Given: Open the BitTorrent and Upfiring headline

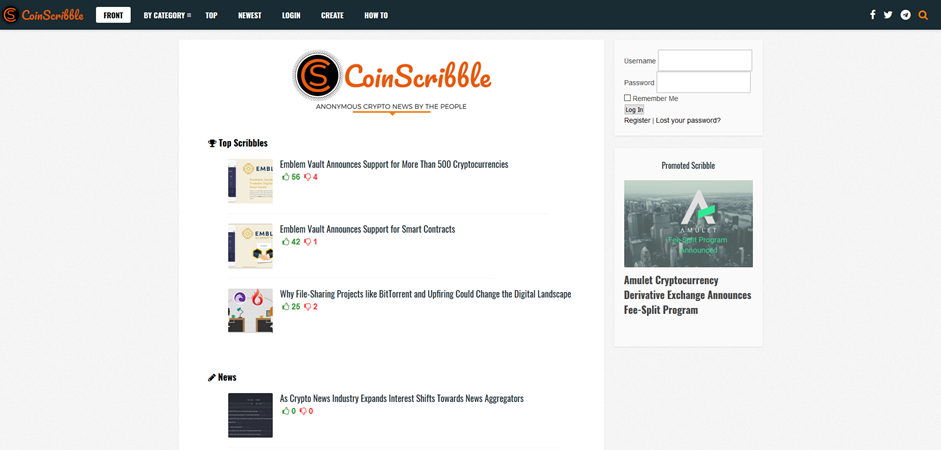Looking at the screenshot, I should coord(425,294).
